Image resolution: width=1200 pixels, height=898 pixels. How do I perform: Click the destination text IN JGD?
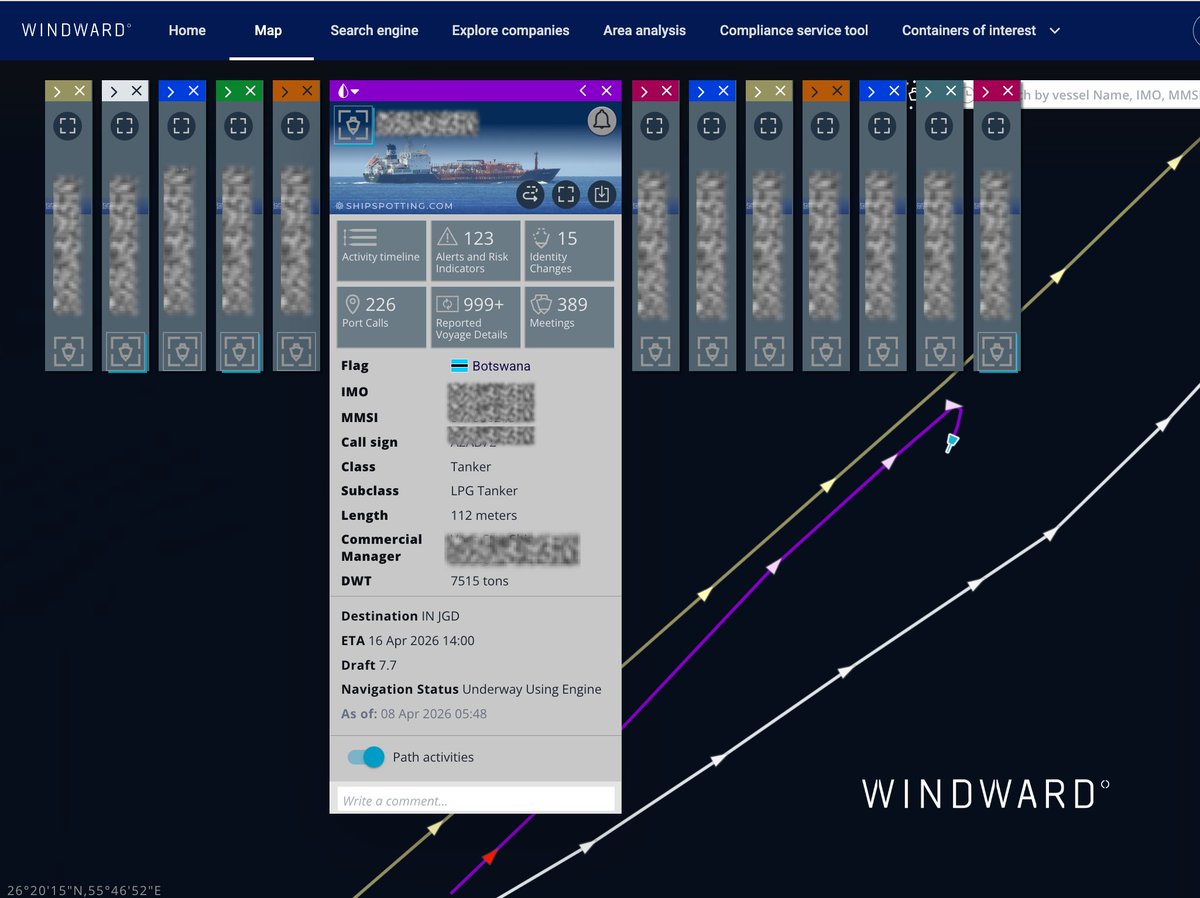pos(441,616)
